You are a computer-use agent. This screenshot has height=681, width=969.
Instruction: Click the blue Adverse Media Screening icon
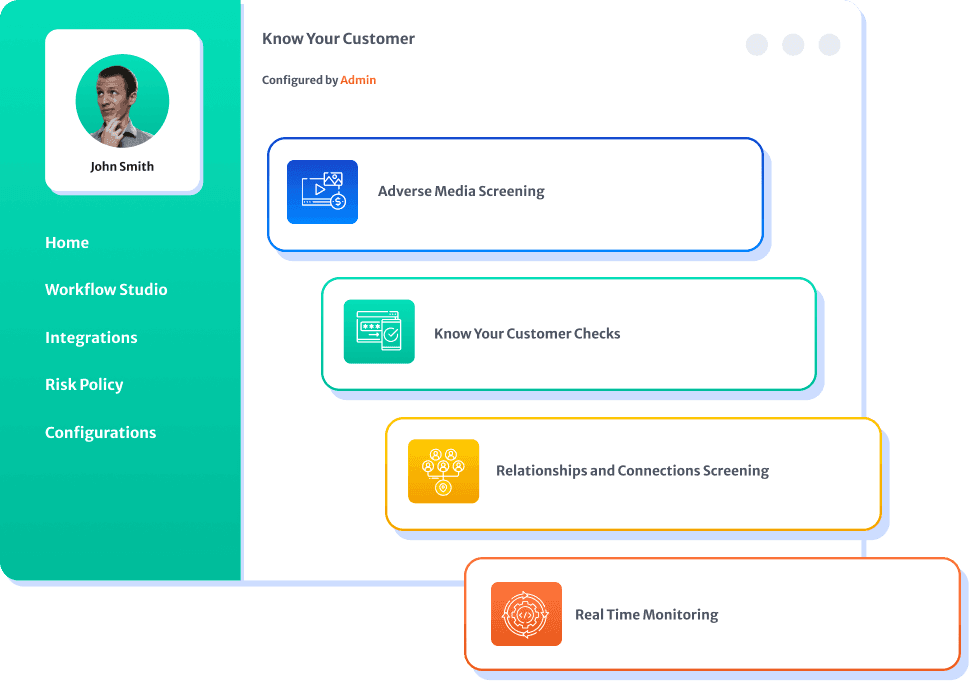322,192
